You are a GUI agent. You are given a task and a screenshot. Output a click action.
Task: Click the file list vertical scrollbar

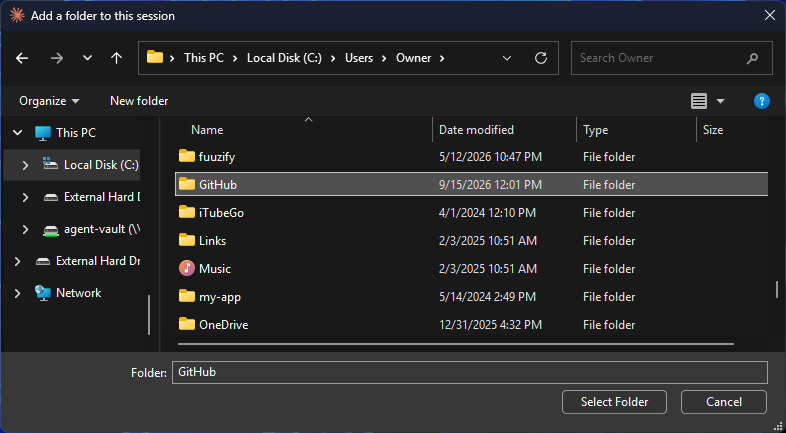[x=777, y=289]
